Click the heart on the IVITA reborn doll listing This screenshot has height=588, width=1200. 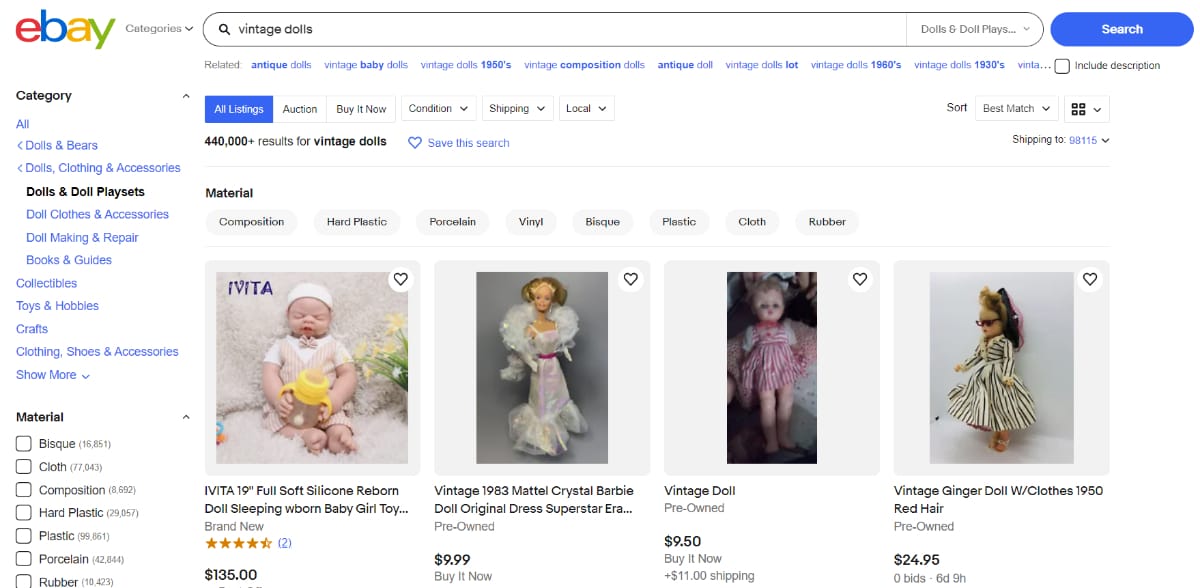click(400, 279)
